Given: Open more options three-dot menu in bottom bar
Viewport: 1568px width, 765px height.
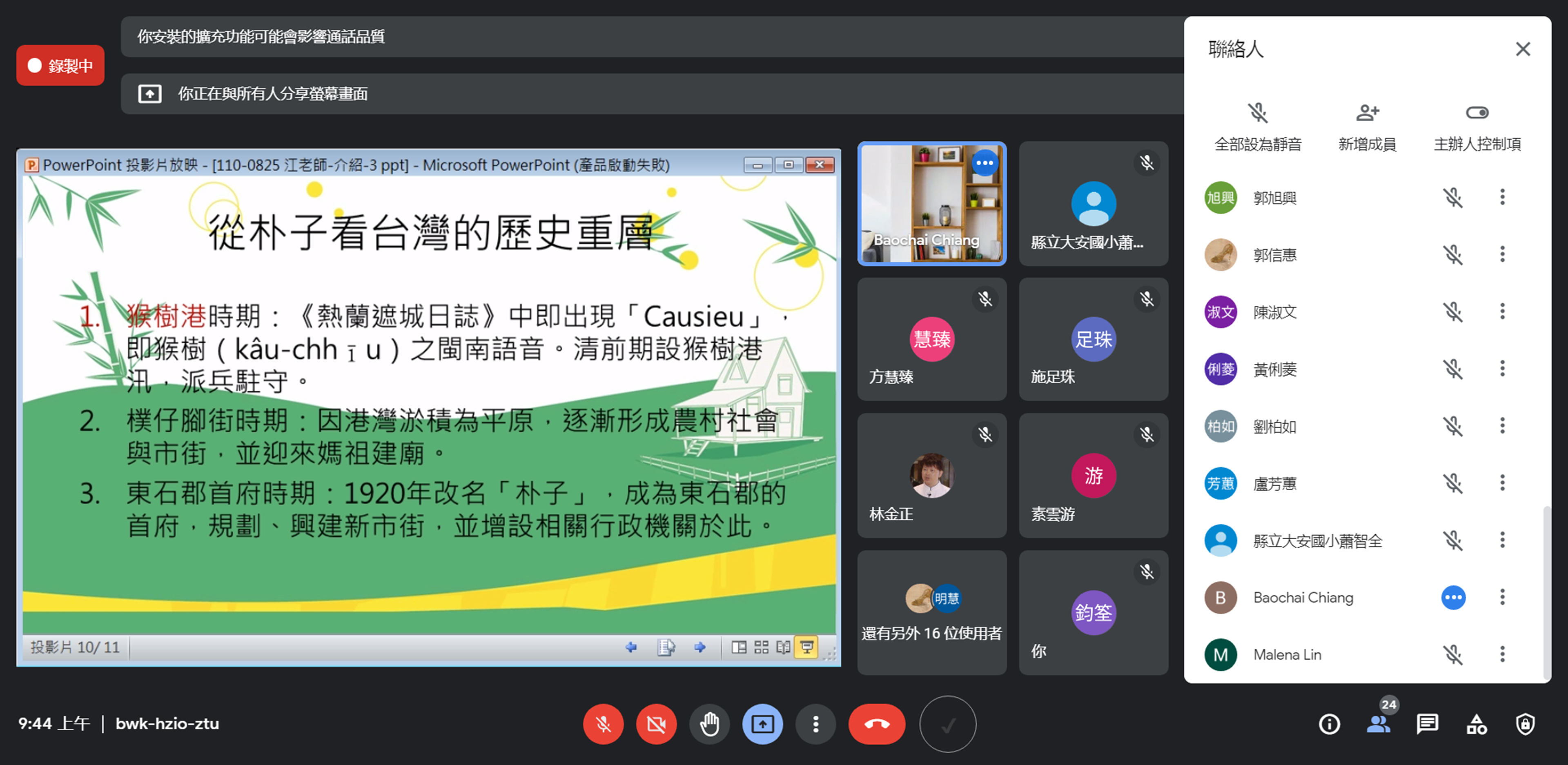Looking at the screenshot, I should point(816,724).
